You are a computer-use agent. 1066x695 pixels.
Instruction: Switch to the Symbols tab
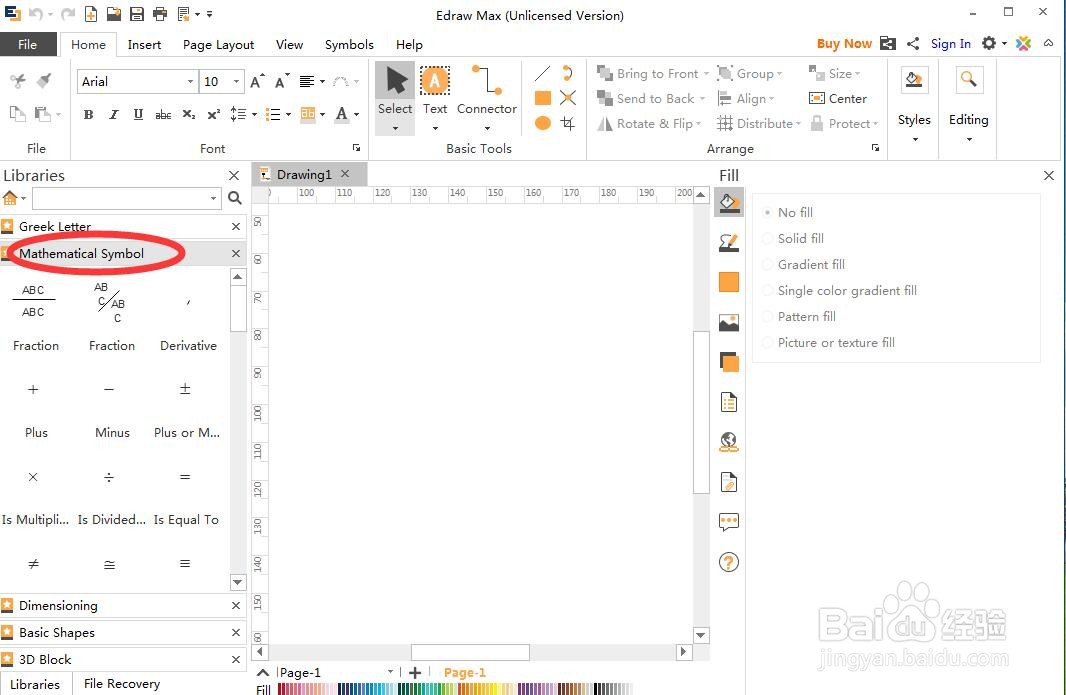coord(349,44)
